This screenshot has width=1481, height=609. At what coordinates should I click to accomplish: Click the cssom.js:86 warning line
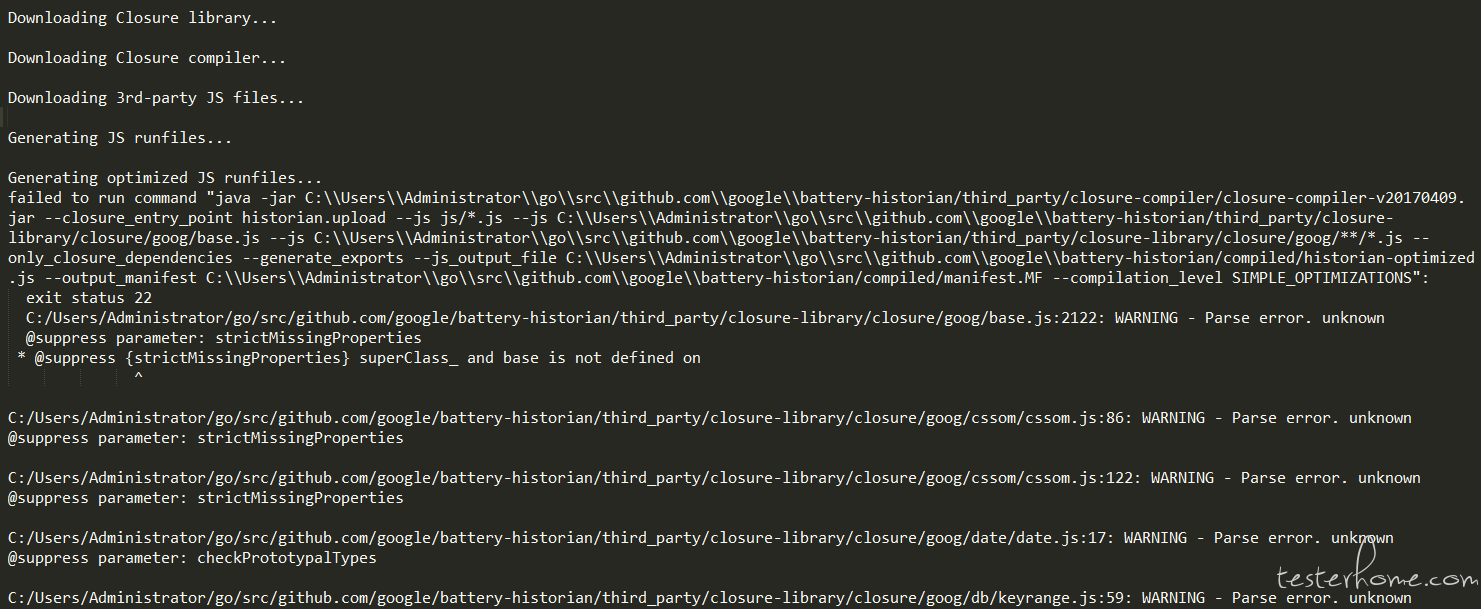tap(709, 418)
